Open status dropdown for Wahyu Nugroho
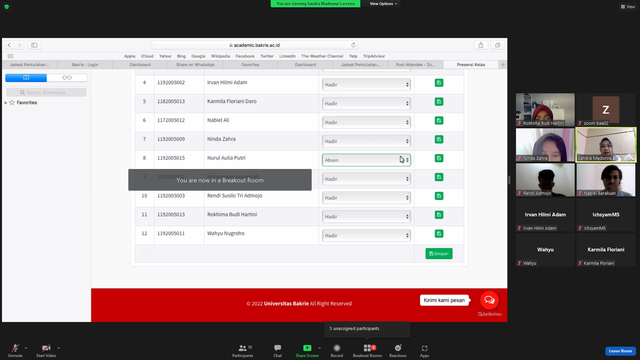The height and width of the screenshot is (360, 640). pyautogui.click(x=366, y=235)
